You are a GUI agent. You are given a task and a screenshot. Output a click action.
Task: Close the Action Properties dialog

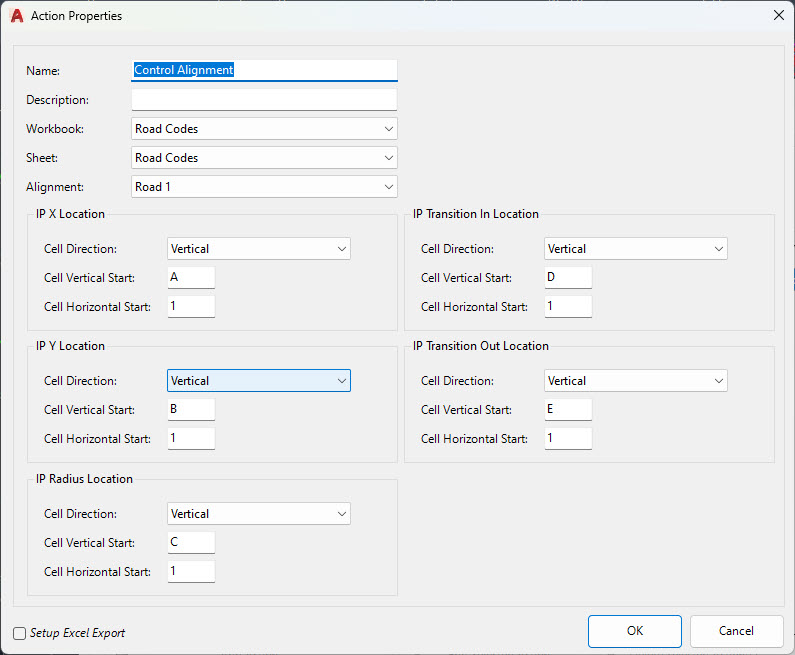pyautogui.click(x=779, y=15)
